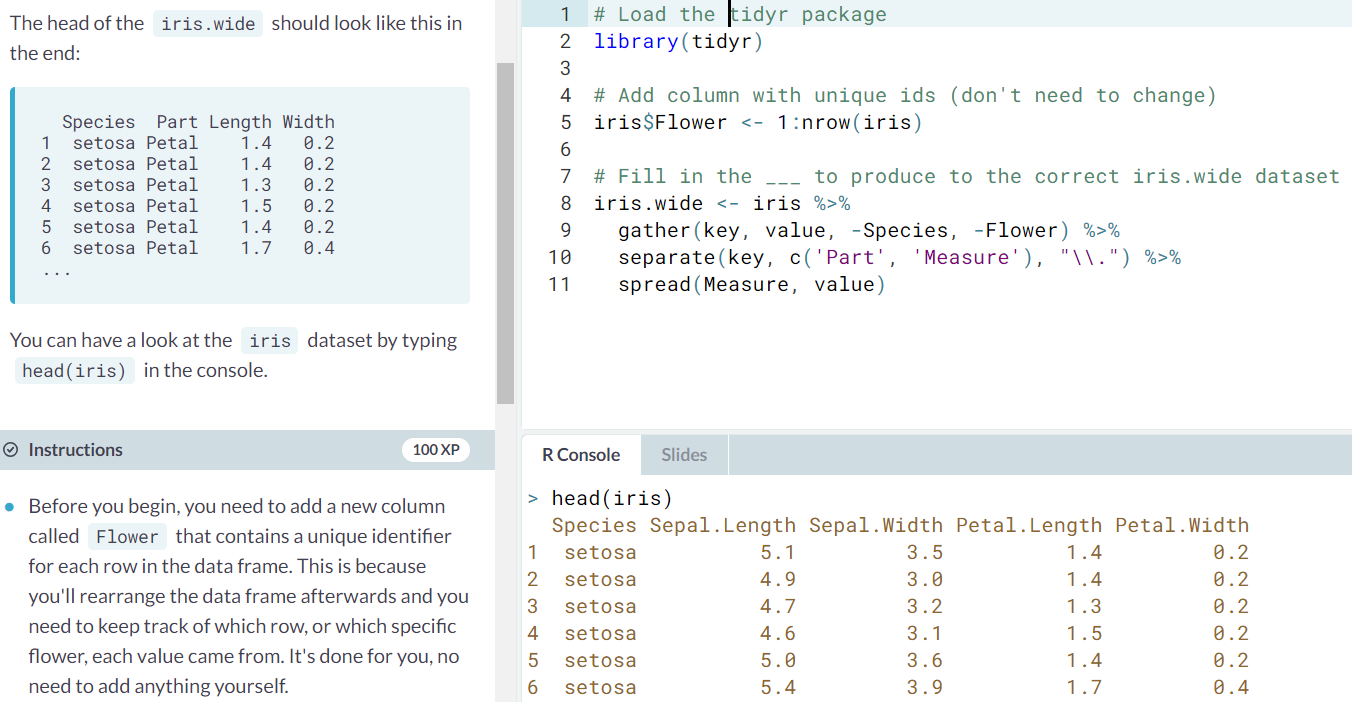
Task: Click the blue bullet before the first instruction
Action: [x=9, y=507]
